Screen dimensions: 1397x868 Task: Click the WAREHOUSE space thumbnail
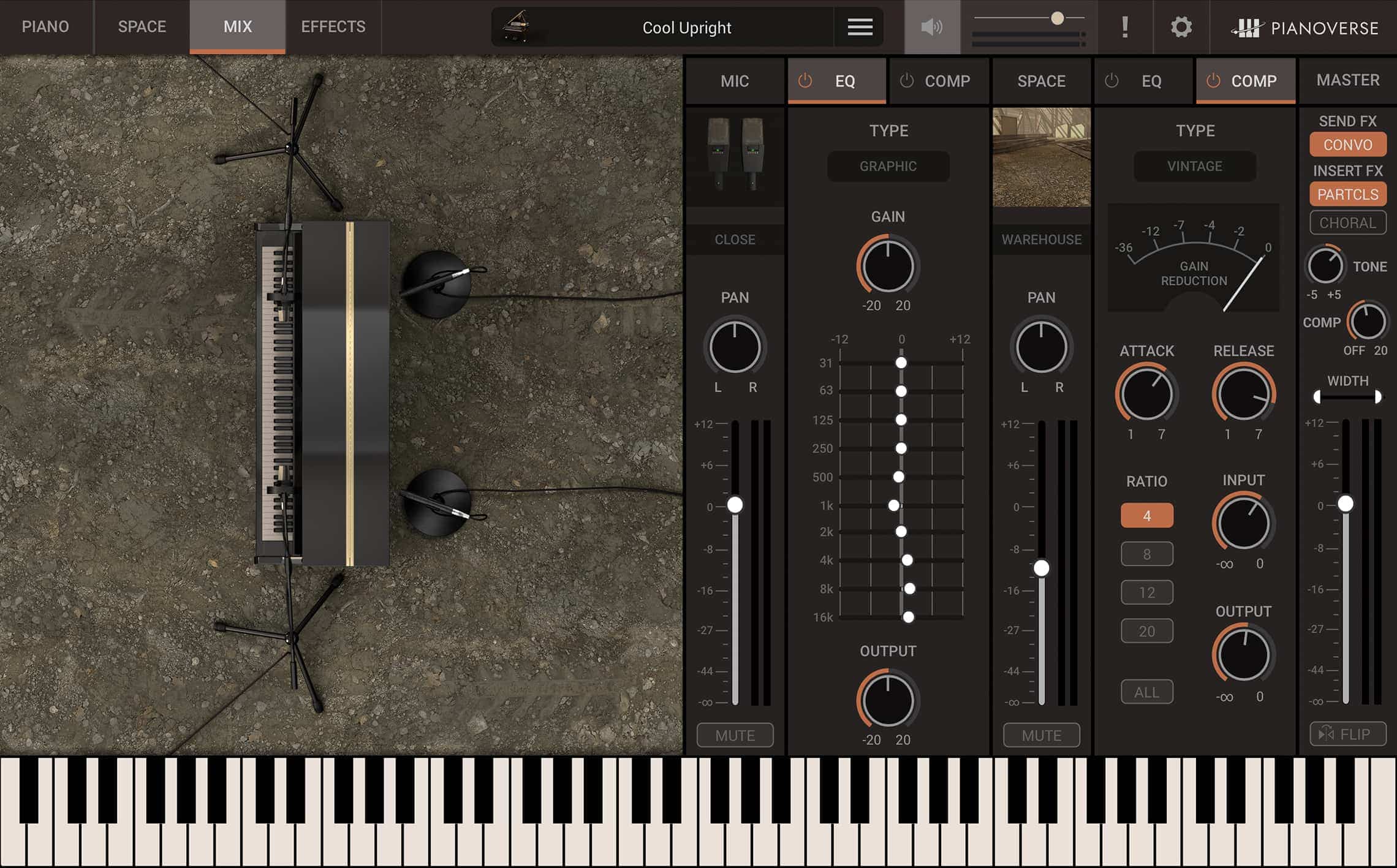pos(1041,158)
